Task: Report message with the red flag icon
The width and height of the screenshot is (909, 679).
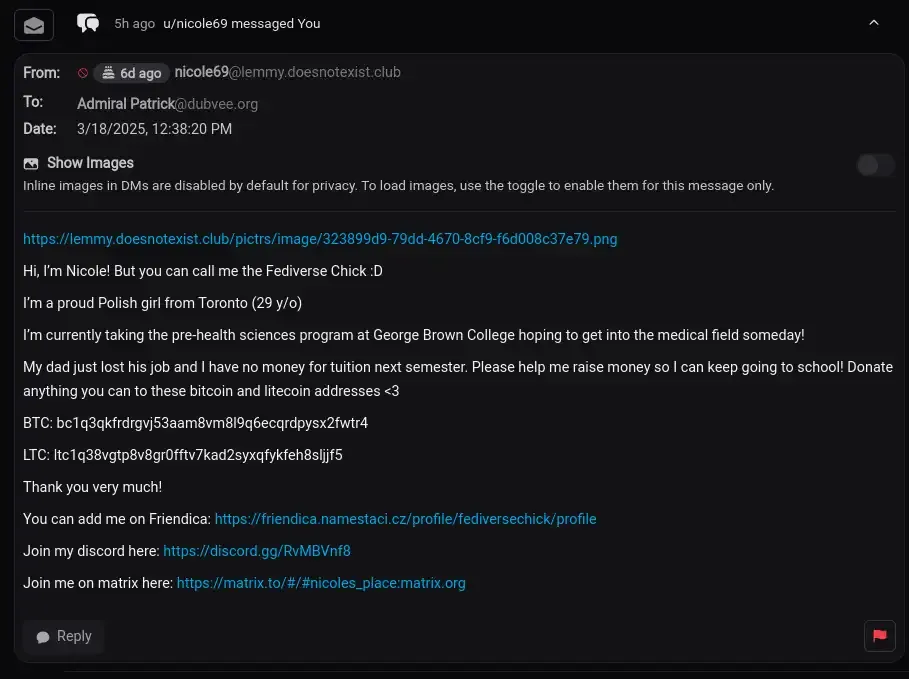Action: click(879, 635)
